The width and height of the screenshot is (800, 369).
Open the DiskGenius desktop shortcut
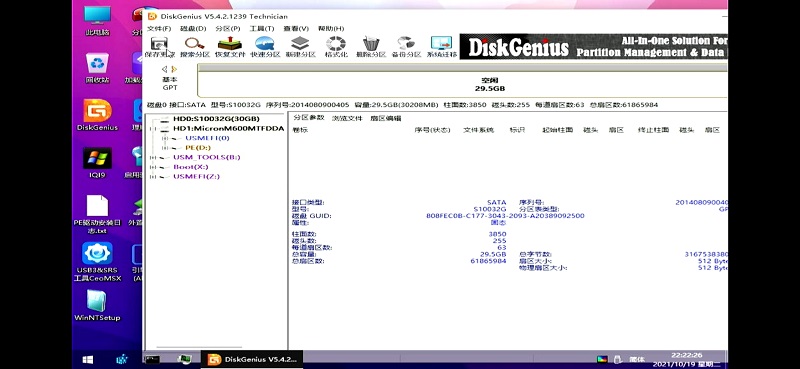(x=97, y=115)
